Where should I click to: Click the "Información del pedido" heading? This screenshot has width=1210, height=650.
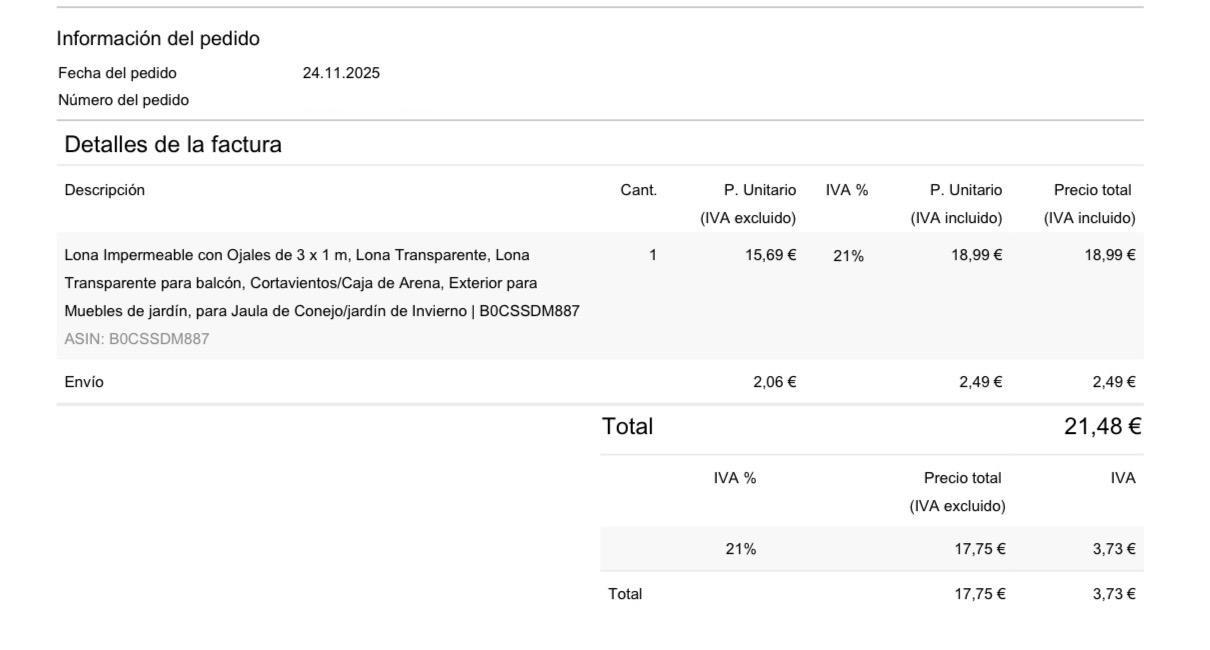coord(158,39)
